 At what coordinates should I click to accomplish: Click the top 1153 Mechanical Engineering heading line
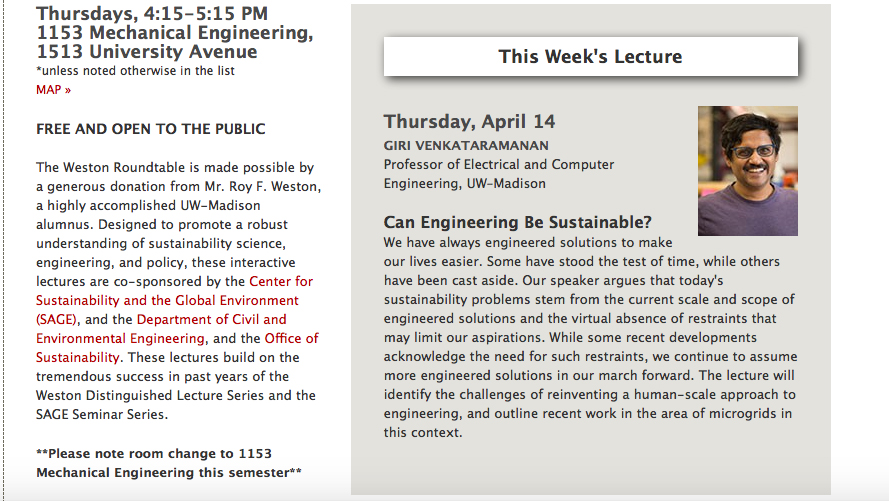(x=174, y=33)
